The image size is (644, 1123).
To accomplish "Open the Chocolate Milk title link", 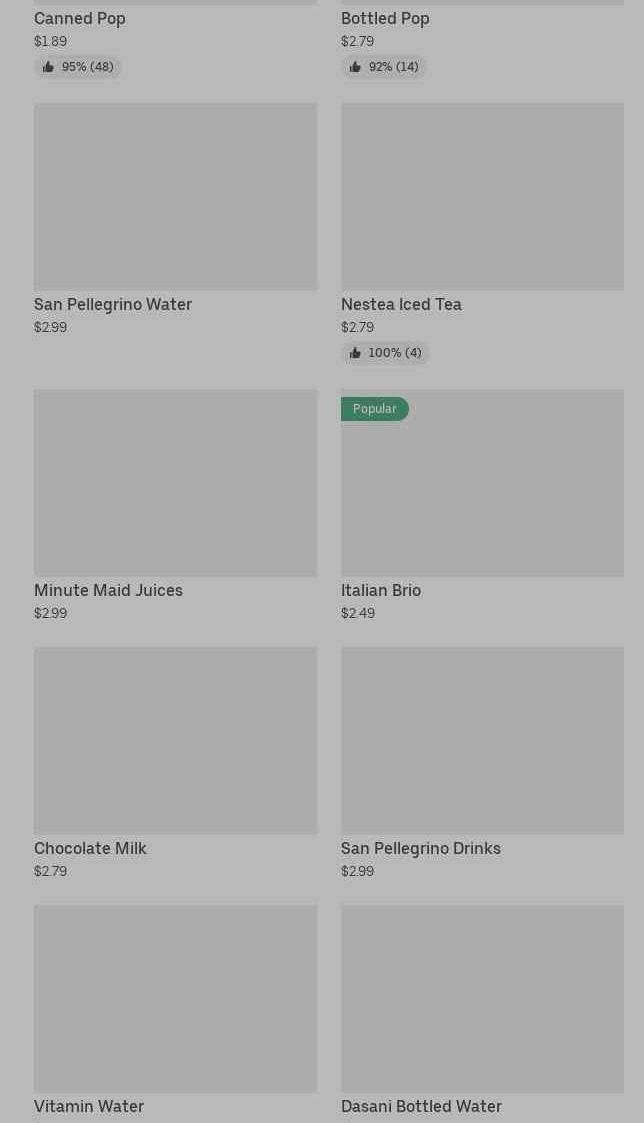I will point(90,848).
